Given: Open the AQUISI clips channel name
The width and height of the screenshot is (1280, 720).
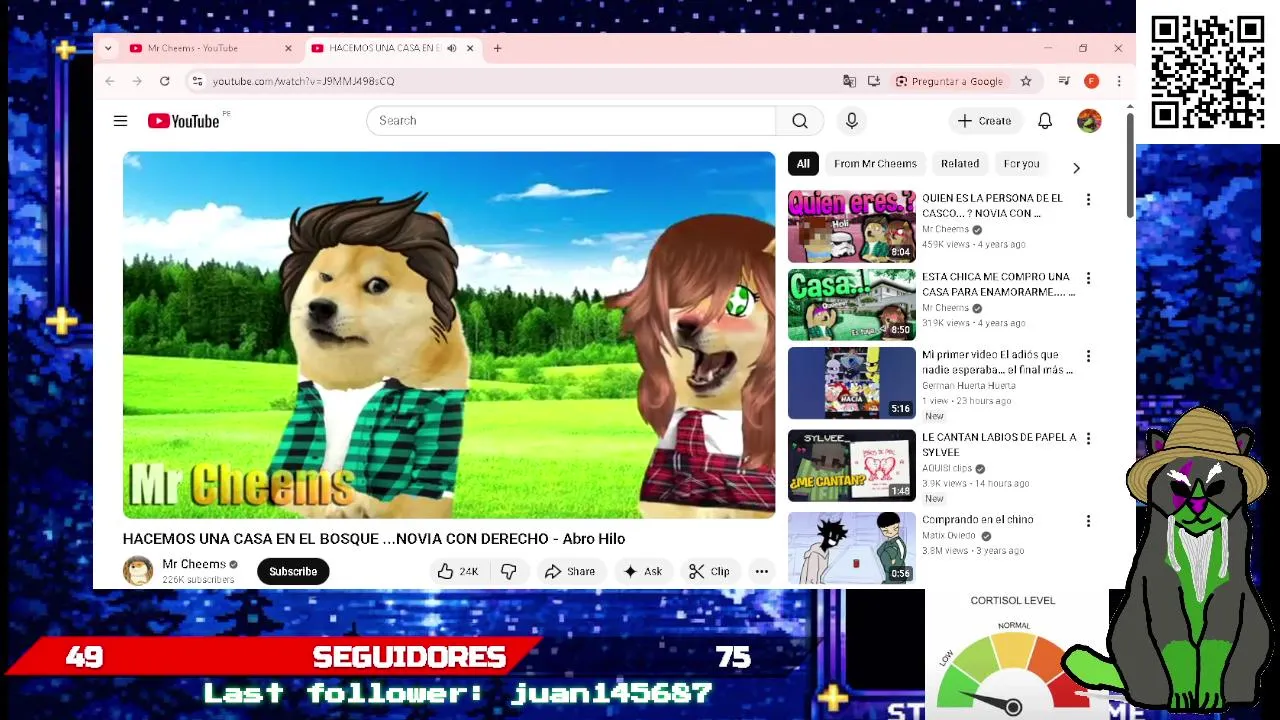Looking at the screenshot, I should pyautogui.click(x=946, y=468).
